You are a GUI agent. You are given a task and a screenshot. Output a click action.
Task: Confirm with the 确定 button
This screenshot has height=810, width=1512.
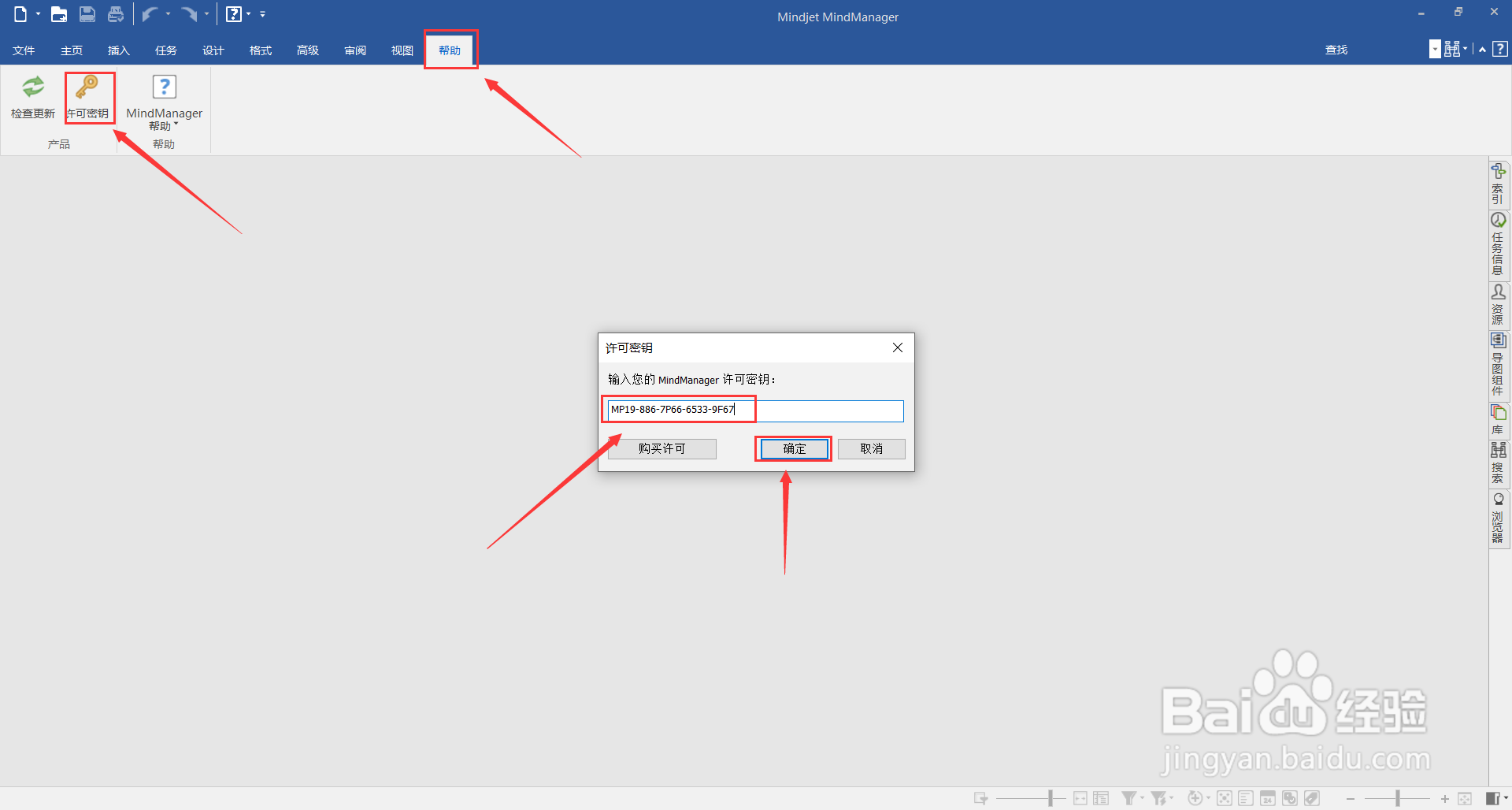click(794, 448)
